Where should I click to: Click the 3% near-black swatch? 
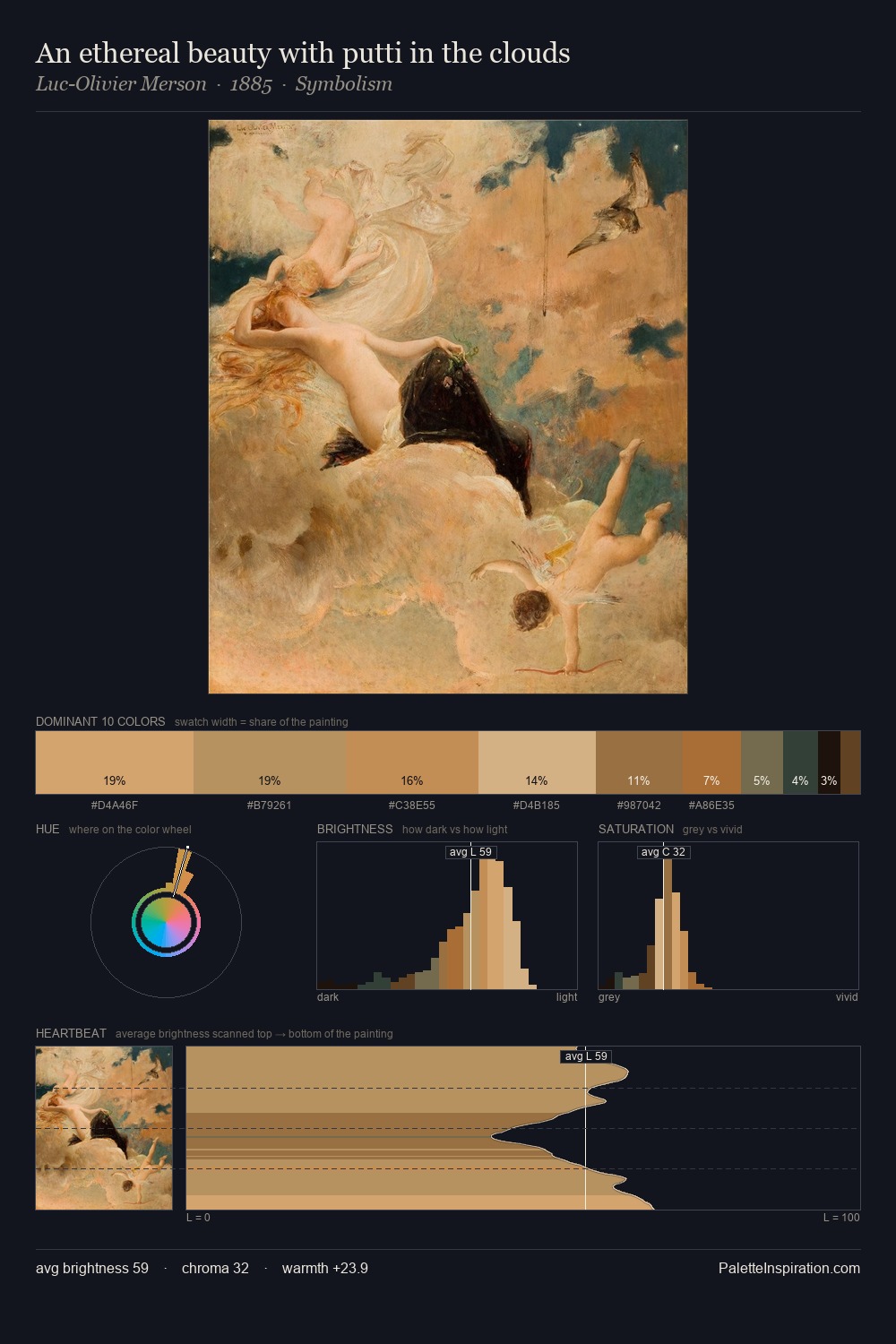(x=829, y=762)
